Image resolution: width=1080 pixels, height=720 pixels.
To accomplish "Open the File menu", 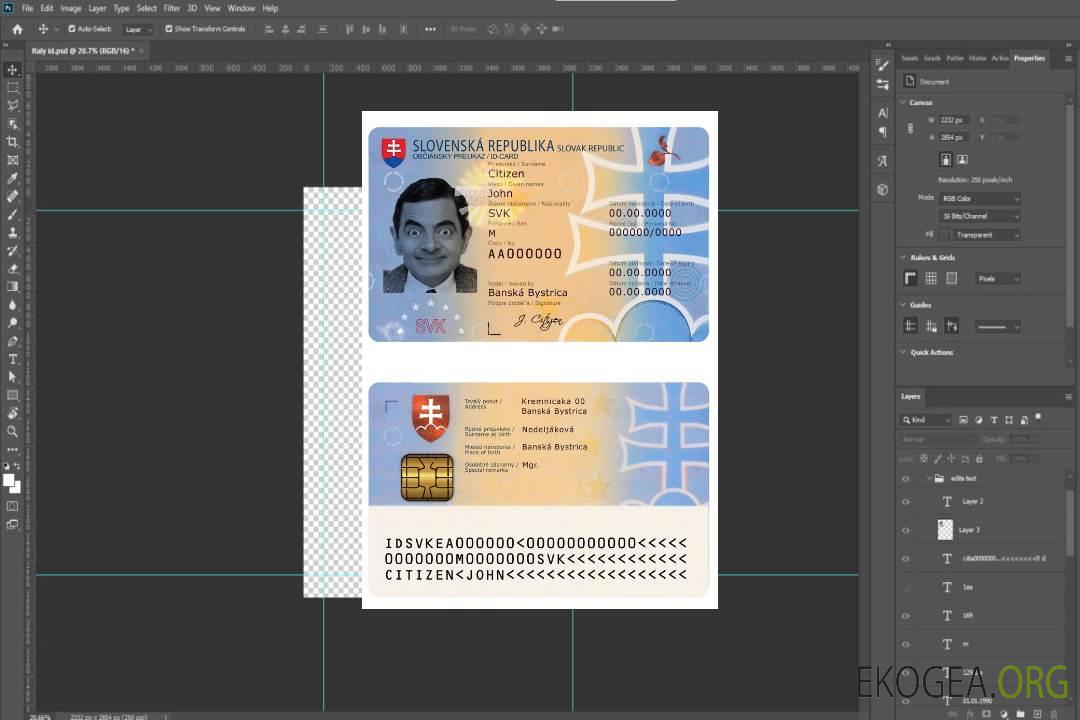I will [28, 8].
